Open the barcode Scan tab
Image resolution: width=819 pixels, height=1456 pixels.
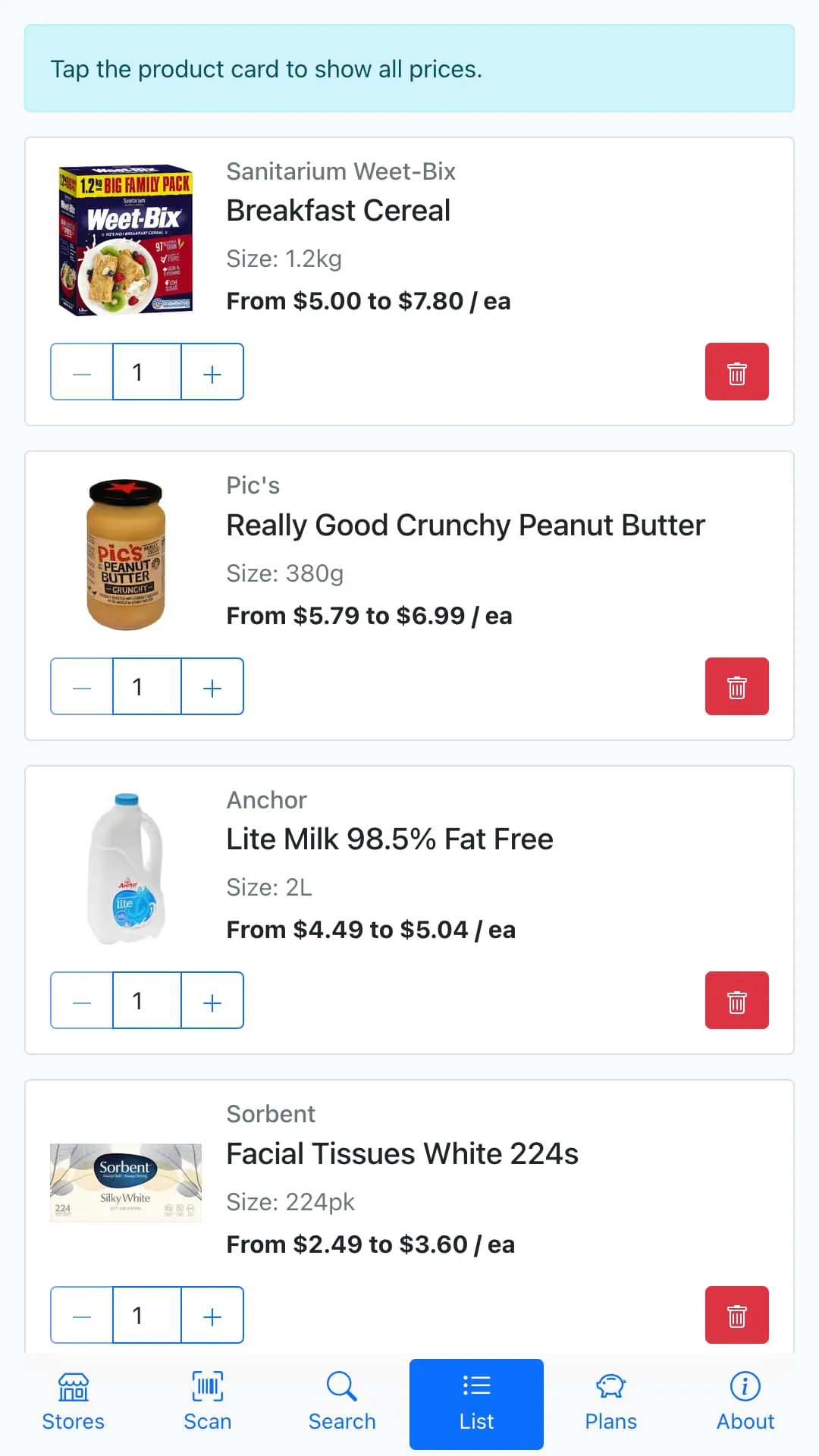click(207, 1403)
